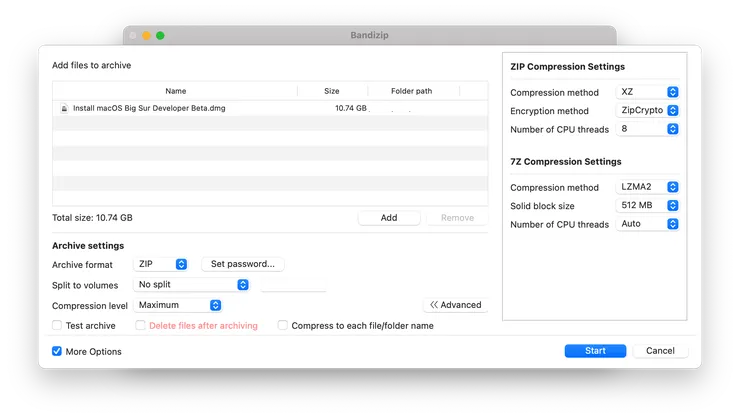This screenshot has height=419, width=740.
Task: Select Install macOS Big Sur Developer Beta.dmg row
Action: click(270, 109)
